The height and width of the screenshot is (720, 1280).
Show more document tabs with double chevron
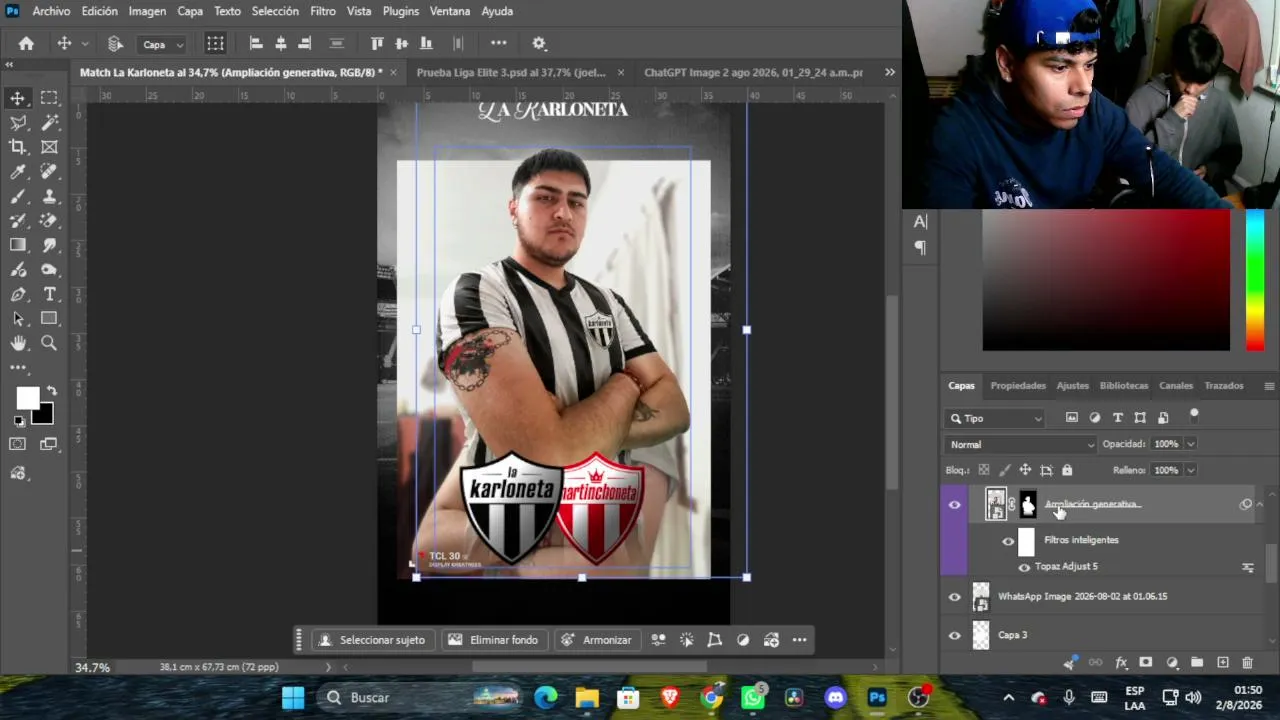tap(890, 72)
